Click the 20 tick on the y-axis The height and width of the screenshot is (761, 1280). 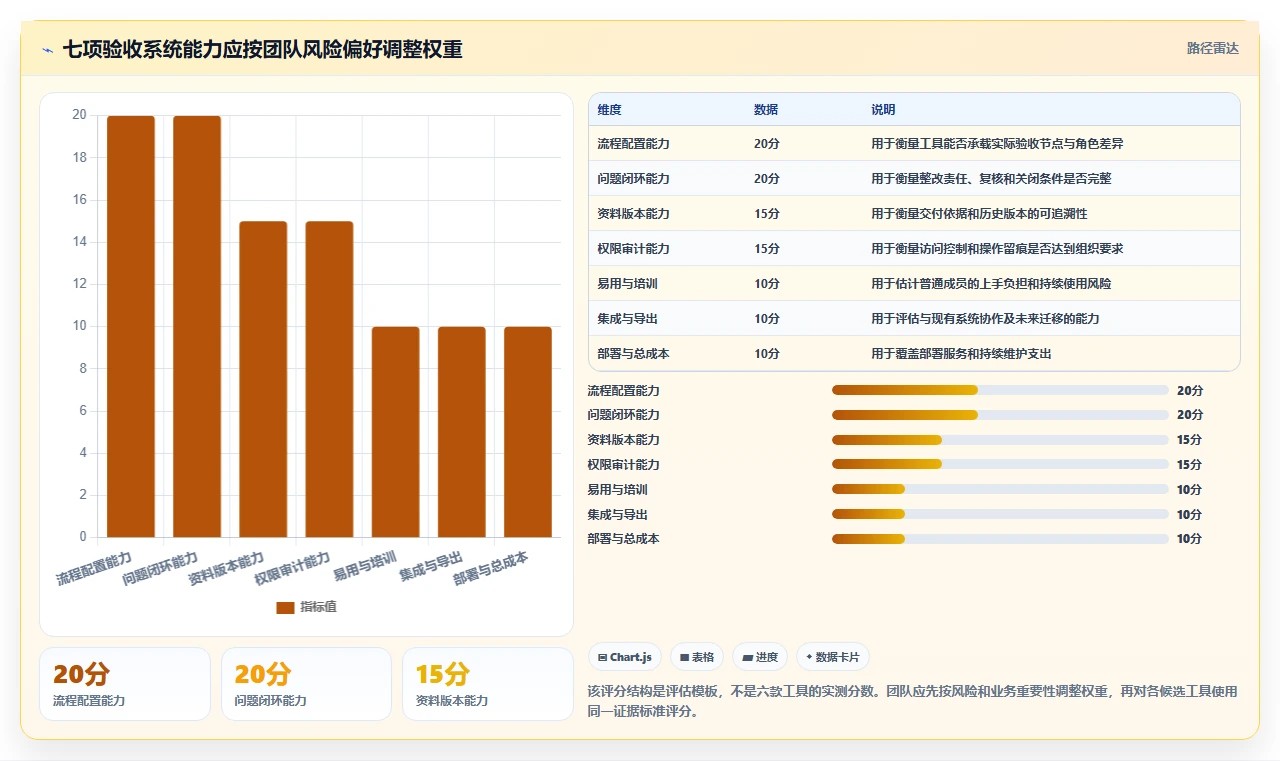click(x=79, y=115)
